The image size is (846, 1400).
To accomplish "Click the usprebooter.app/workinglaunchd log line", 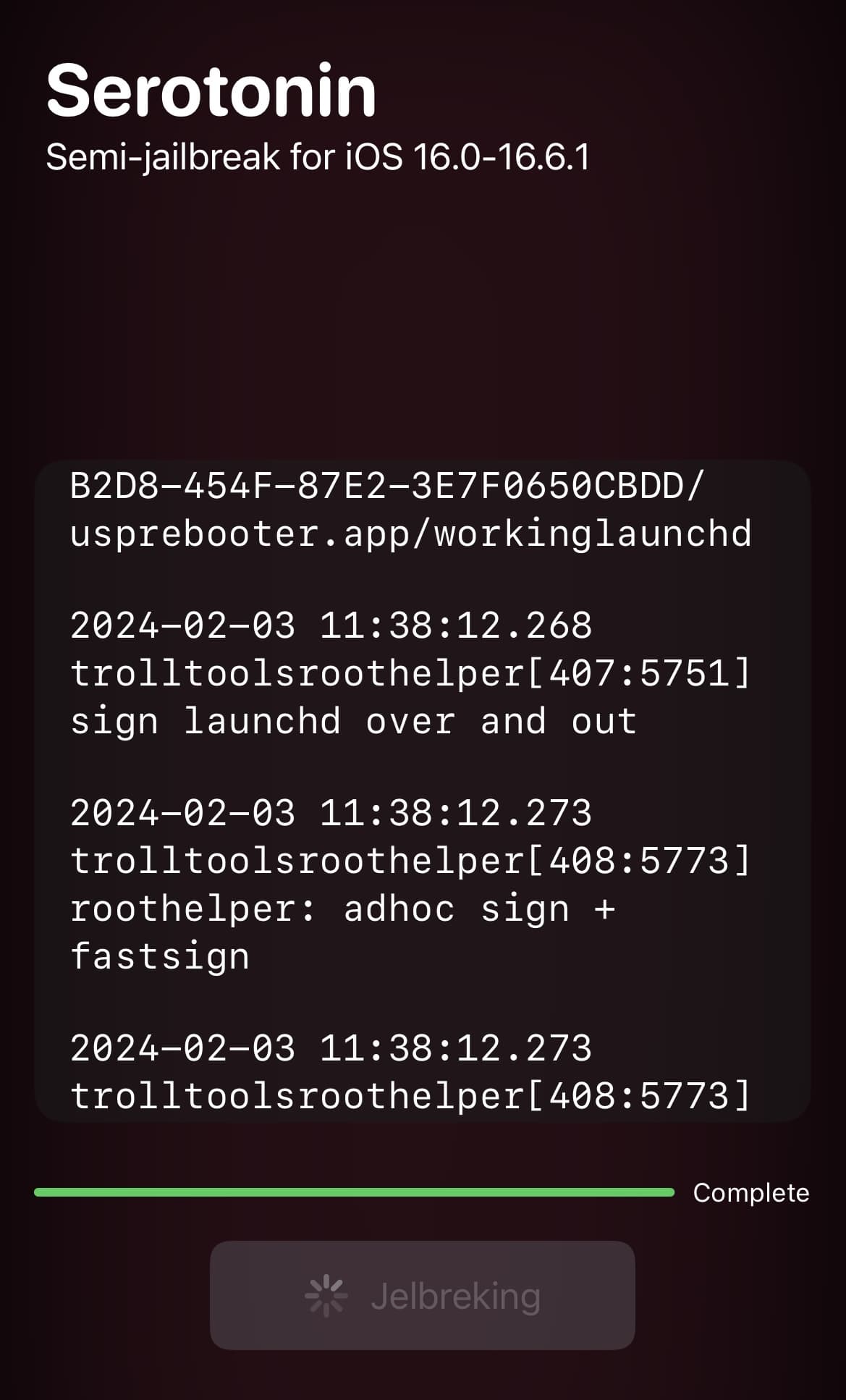I will pyautogui.click(x=411, y=534).
